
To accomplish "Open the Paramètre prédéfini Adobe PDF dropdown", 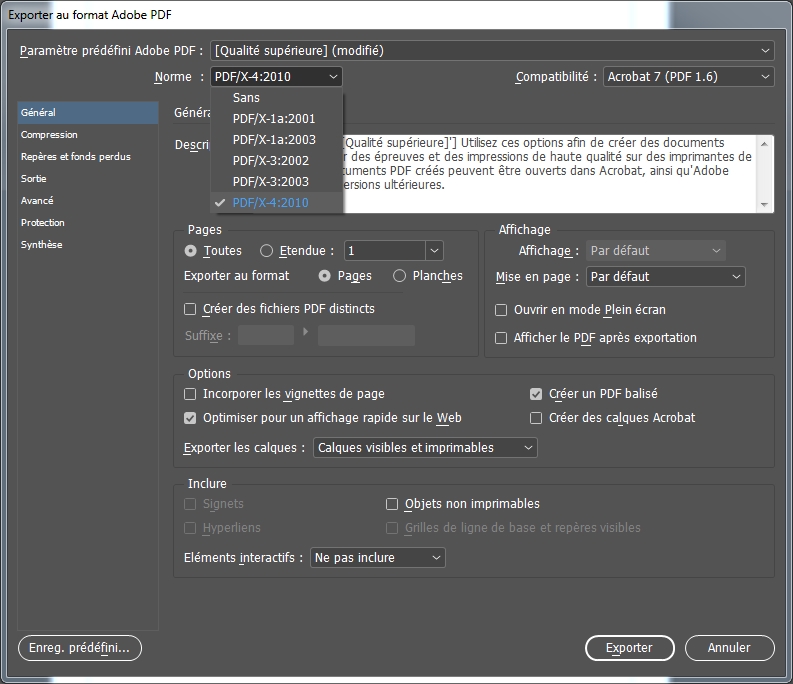I will pyautogui.click(x=492, y=51).
